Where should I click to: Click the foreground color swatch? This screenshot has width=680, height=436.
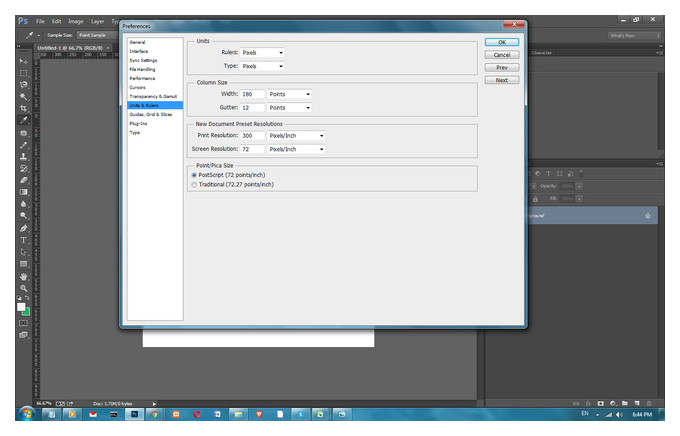[21, 307]
